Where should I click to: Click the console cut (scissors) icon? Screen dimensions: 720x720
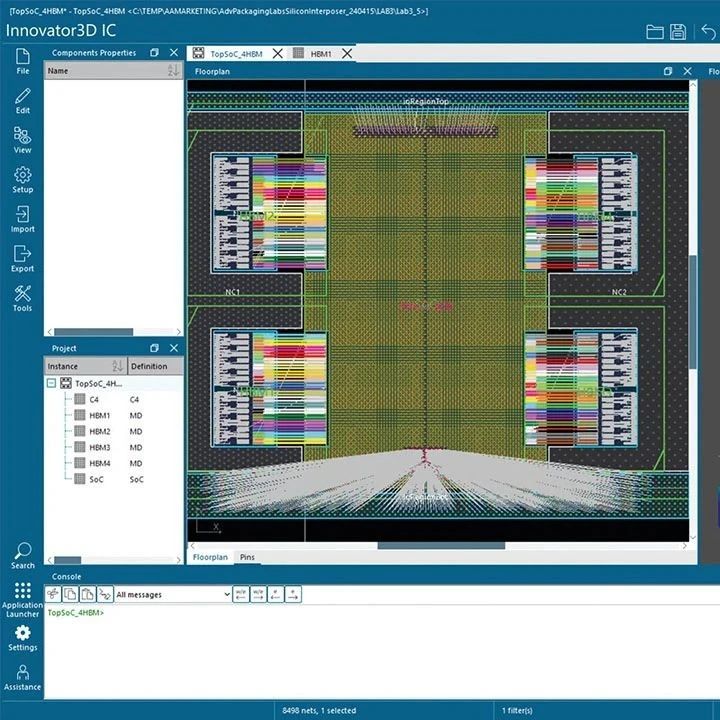click(x=53, y=594)
